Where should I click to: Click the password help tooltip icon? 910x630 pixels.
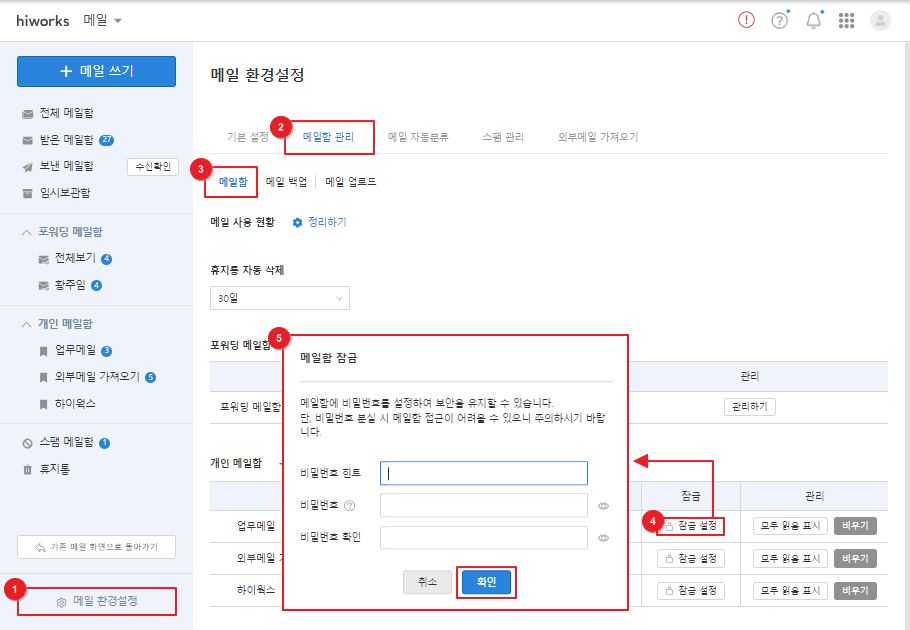tap(349, 506)
